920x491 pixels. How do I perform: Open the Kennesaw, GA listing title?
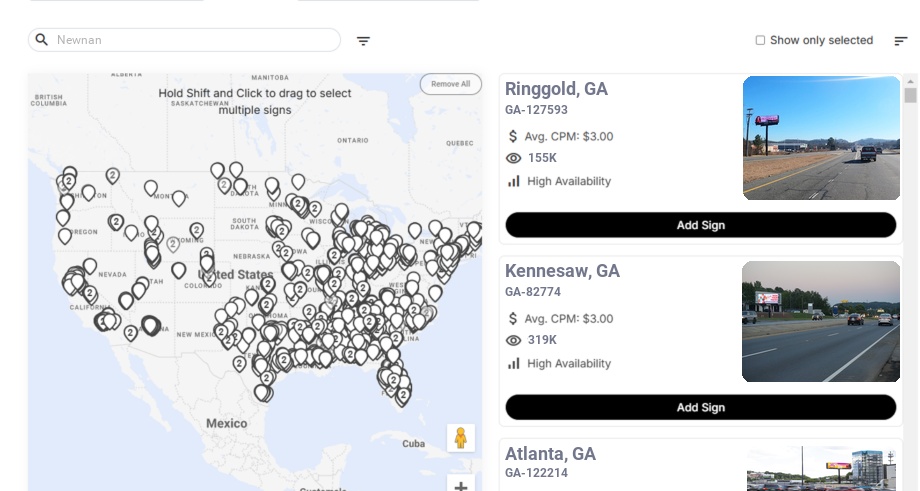click(562, 271)
